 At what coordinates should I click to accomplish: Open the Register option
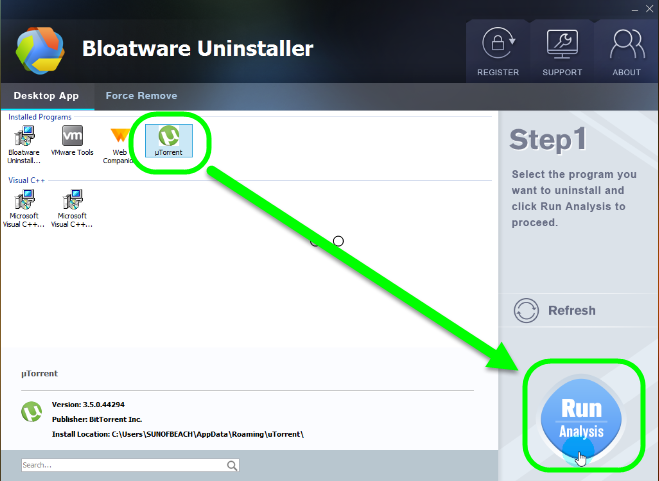[498, 52]
